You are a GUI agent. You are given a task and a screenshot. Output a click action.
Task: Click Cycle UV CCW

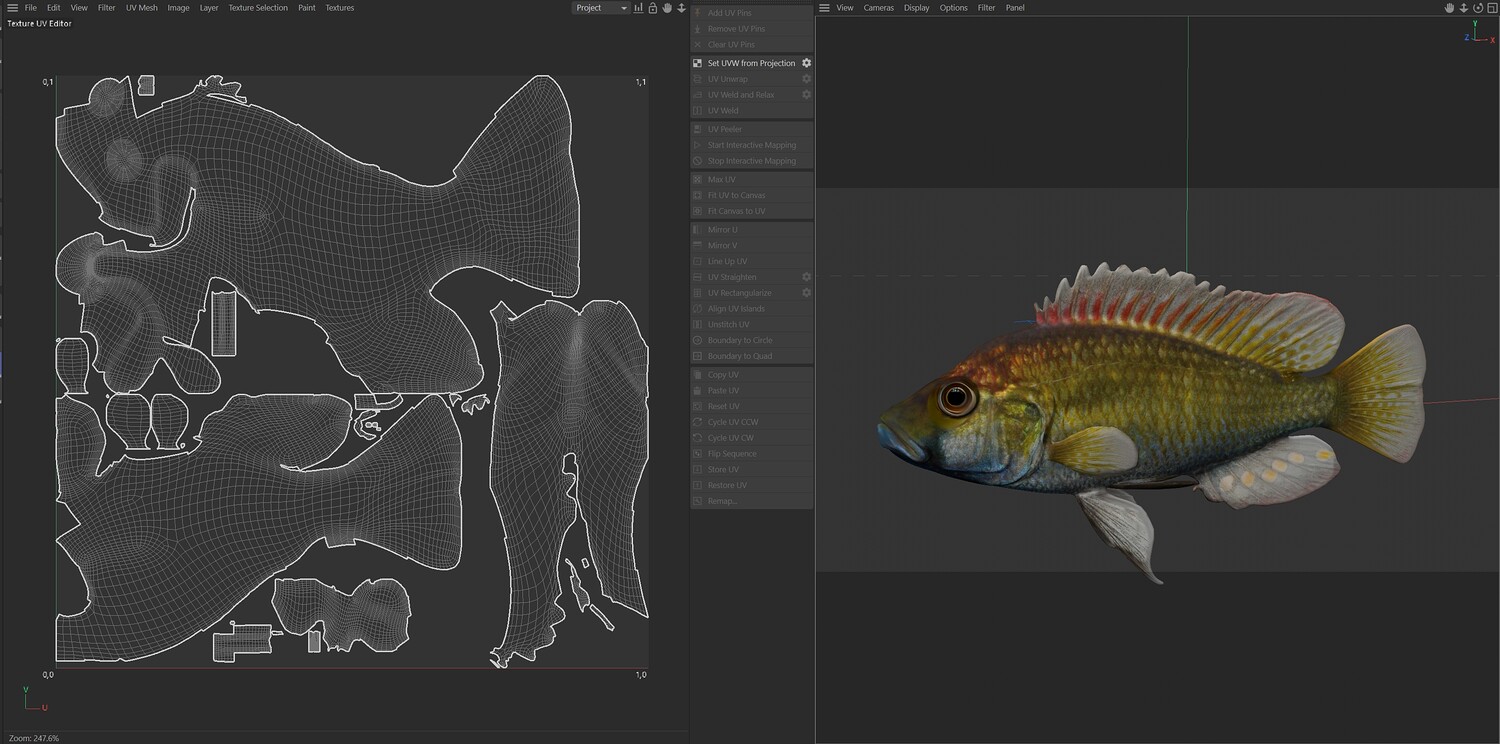[752, 422]
